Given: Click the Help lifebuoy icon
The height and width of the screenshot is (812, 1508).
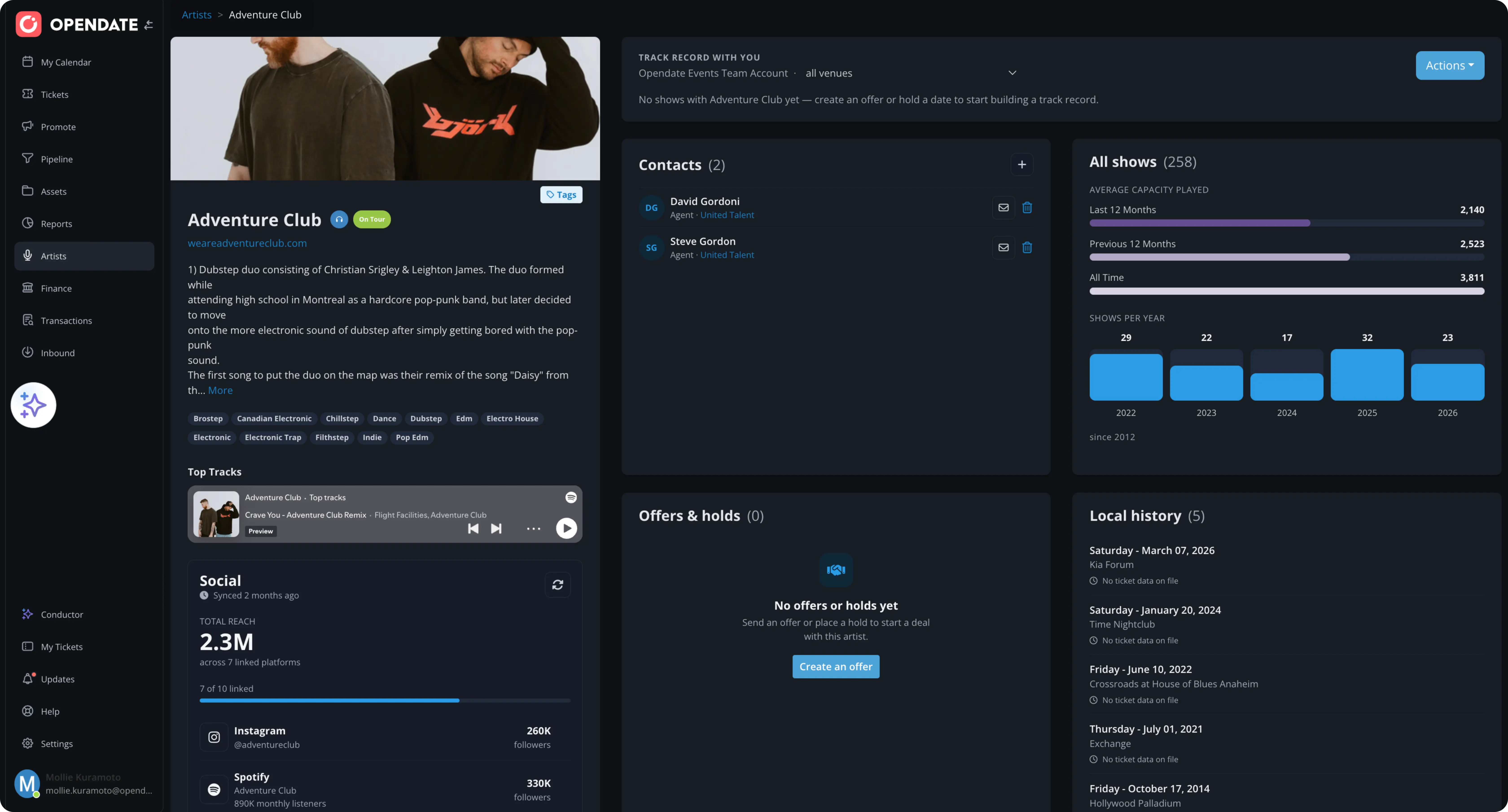Looking at the screenshot, I should [x=28, y=711].
